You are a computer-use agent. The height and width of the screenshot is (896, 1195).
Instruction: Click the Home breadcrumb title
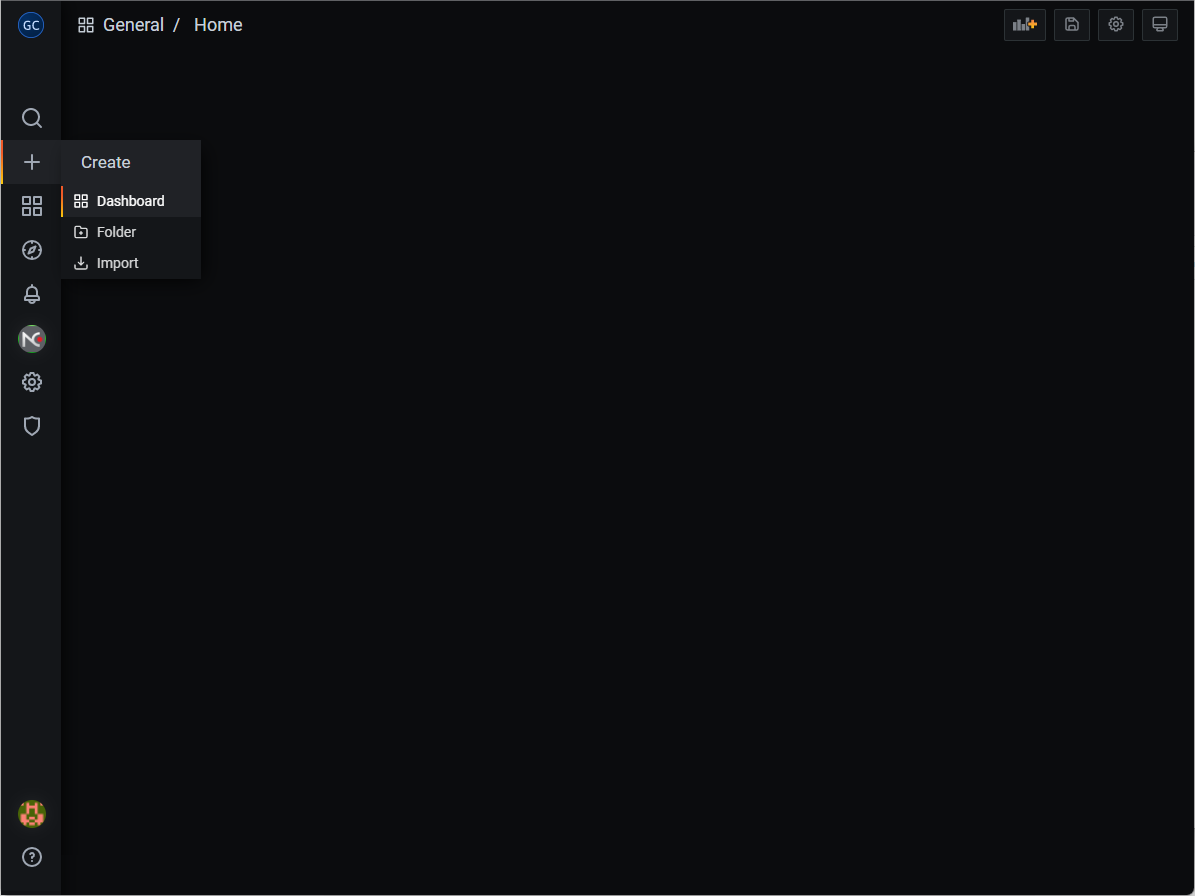coord(218,25)
